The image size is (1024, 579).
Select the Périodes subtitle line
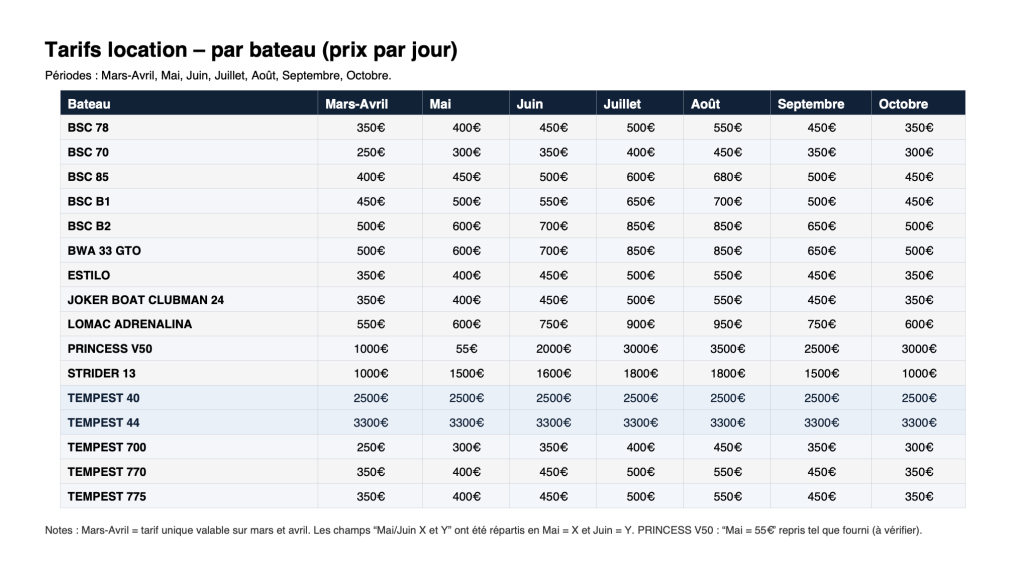(218, 75)
